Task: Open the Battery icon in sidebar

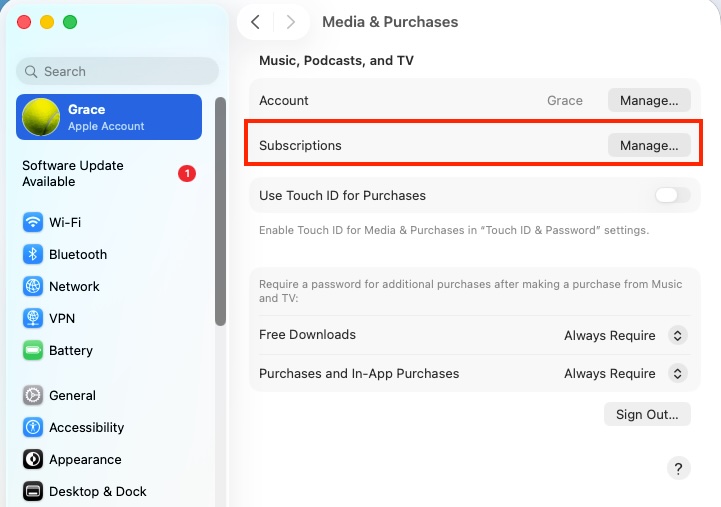Action: coord(33,350)
